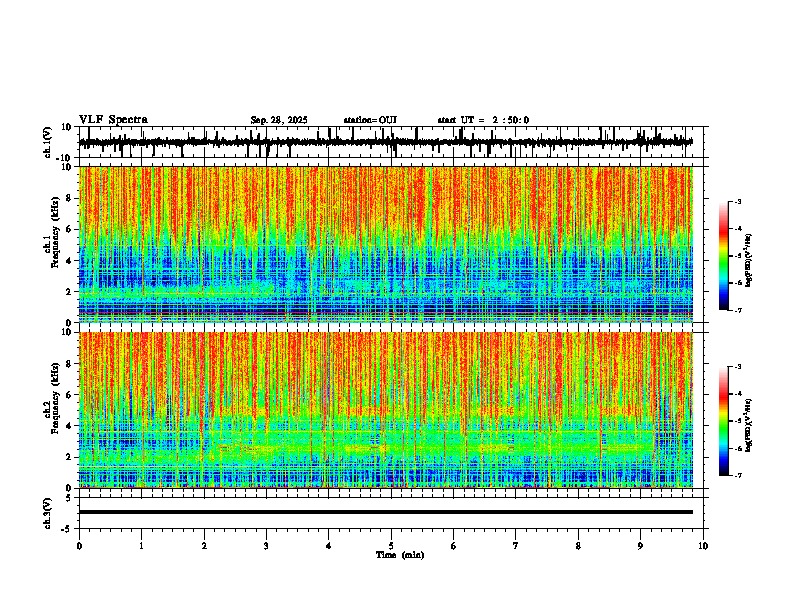Click time axis tick label "0"

(79, 546)
